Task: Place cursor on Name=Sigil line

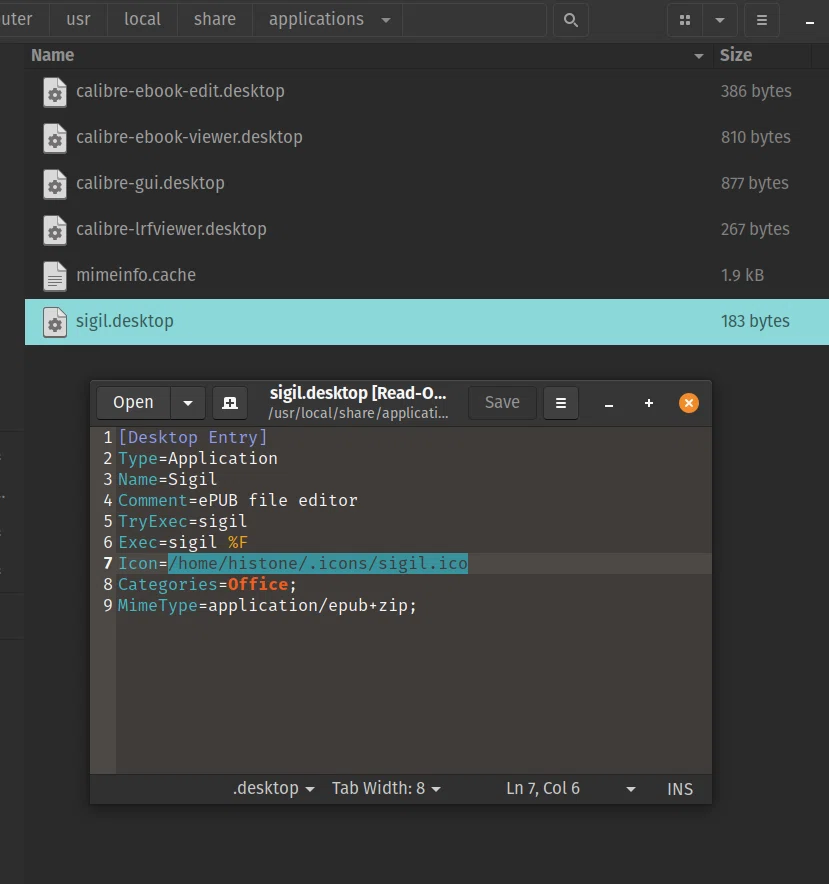Action: click(x=167, y=480)
